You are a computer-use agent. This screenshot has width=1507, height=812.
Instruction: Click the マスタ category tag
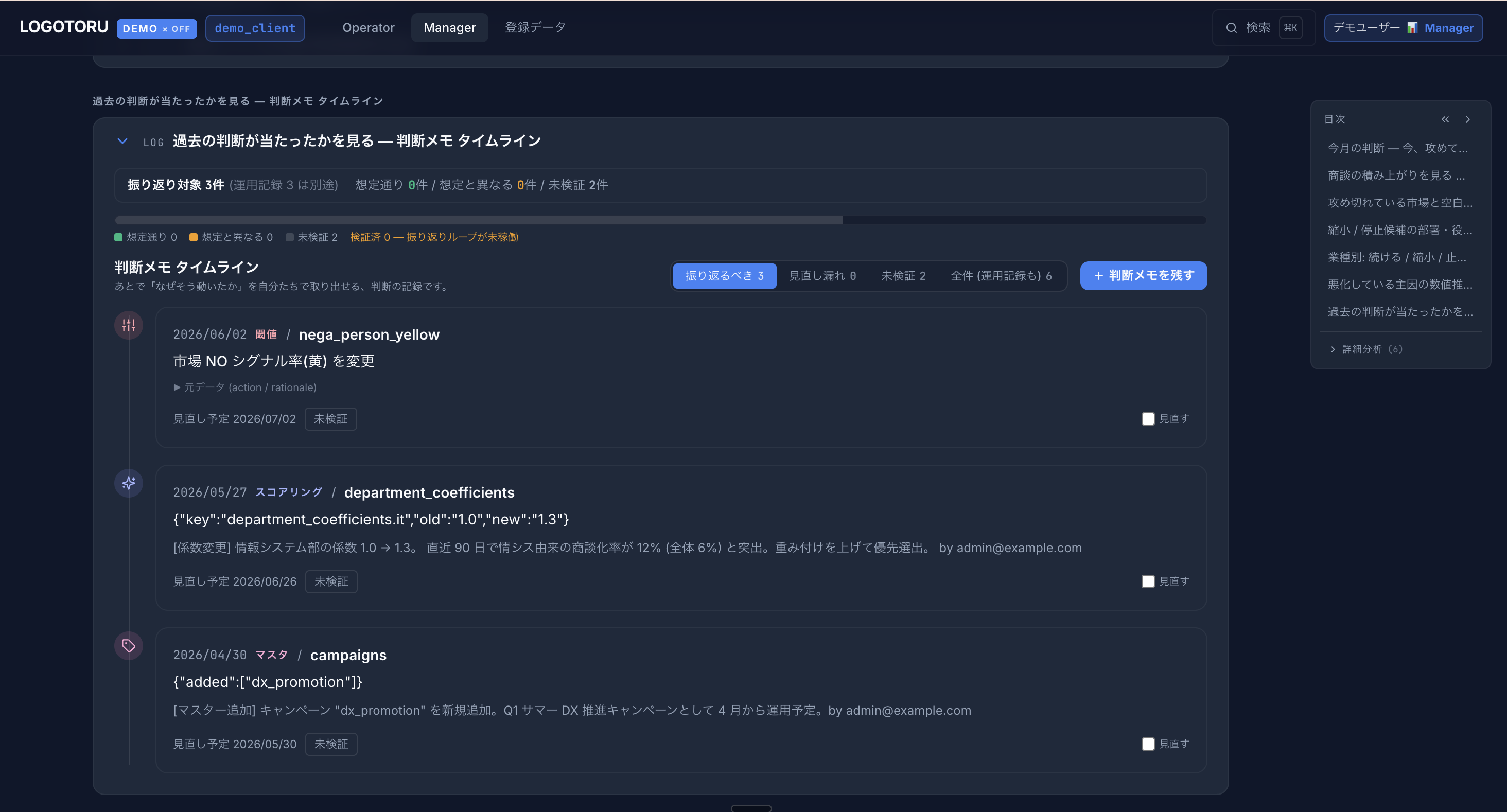[x=271, y=655]
